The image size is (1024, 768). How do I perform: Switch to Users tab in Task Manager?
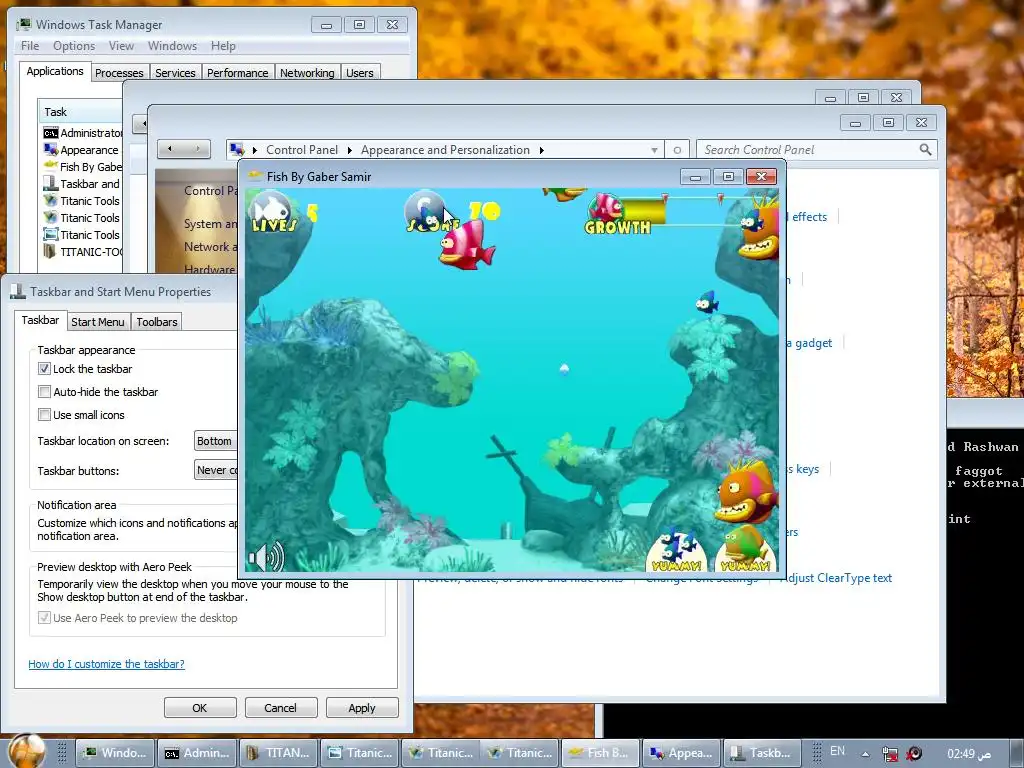(x=360, y=72)
